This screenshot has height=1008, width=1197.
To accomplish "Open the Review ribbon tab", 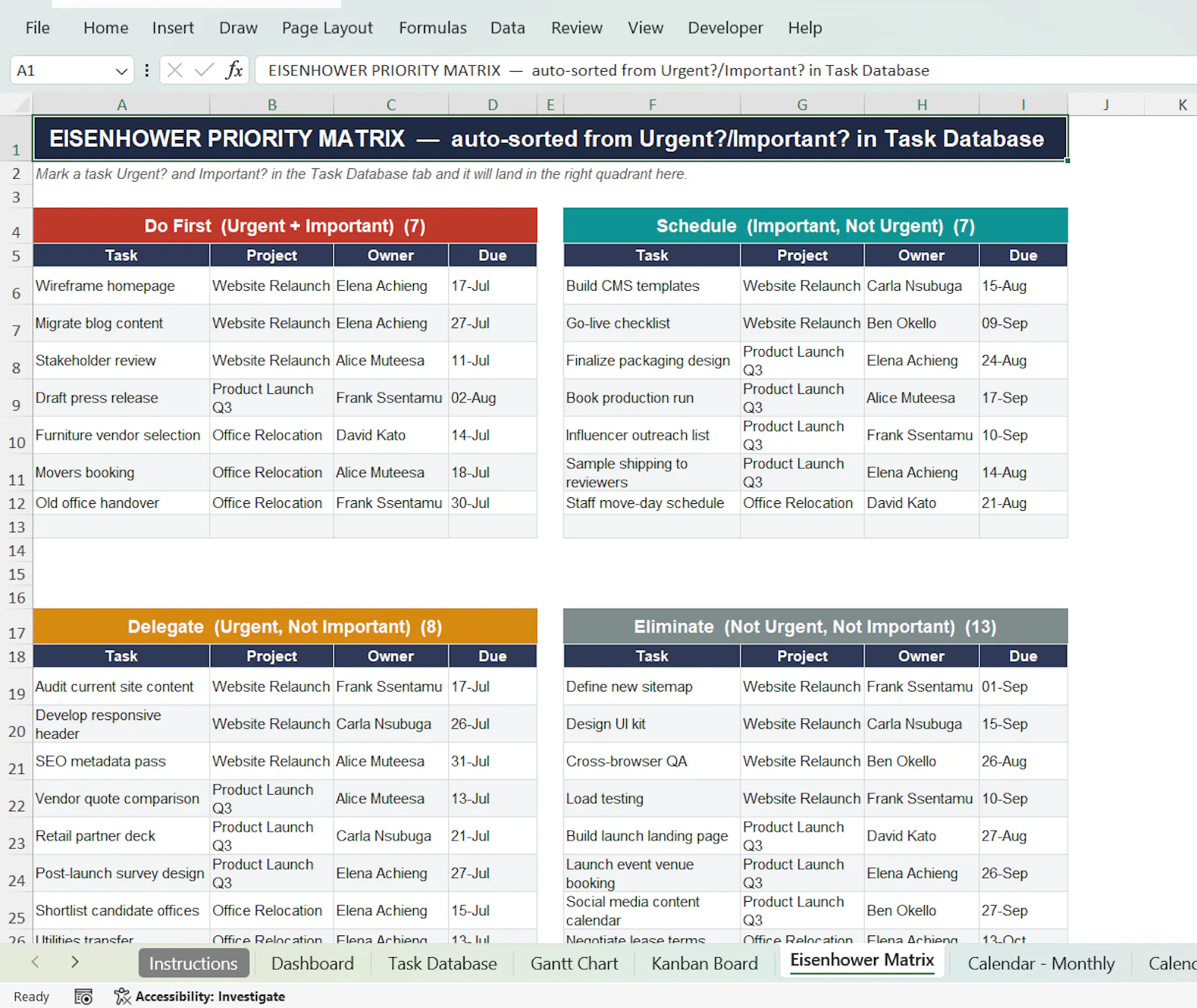I will click(576, 28).
